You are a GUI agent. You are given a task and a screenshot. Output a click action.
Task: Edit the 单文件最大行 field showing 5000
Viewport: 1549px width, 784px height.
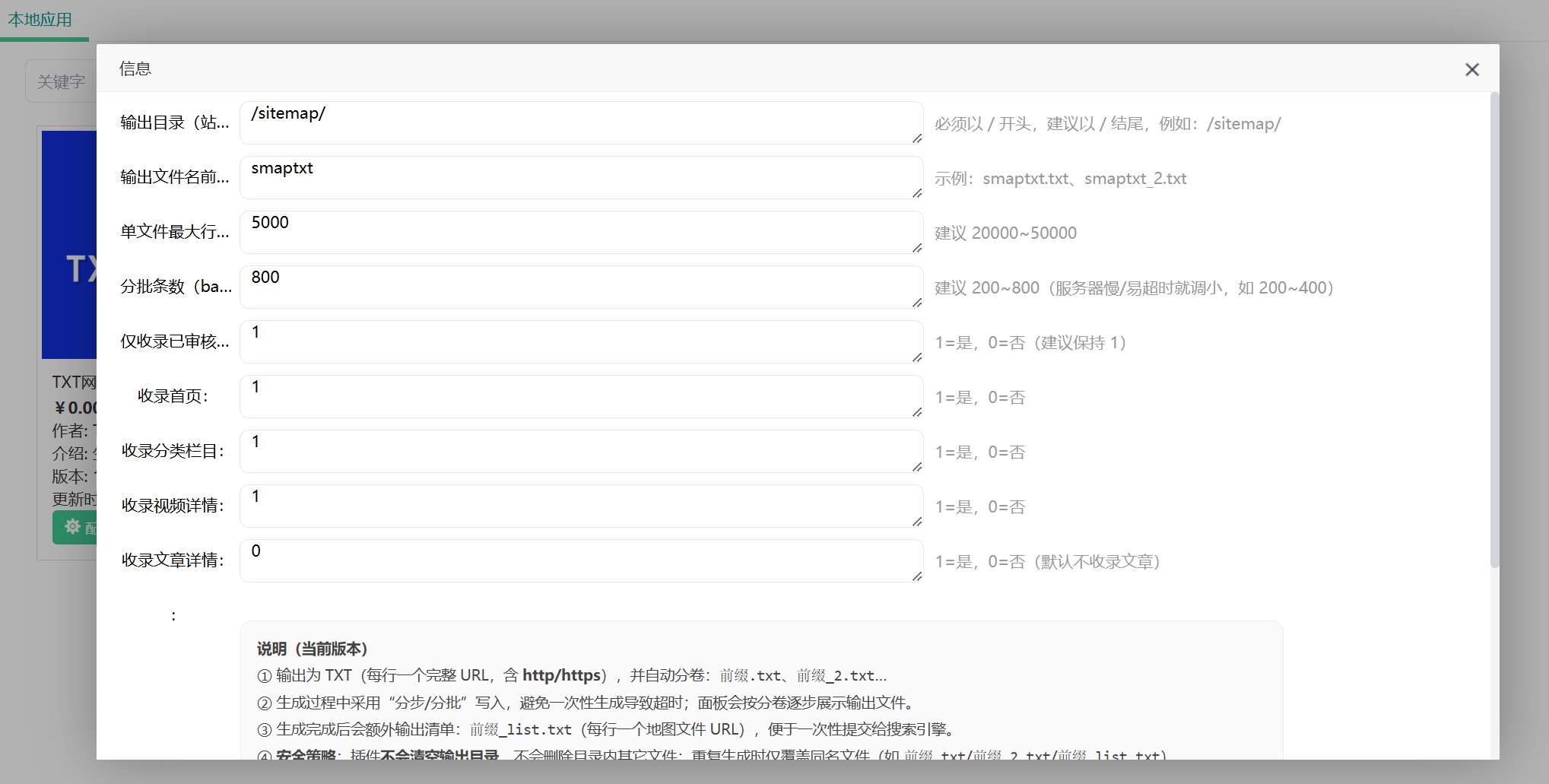point(581,233)
